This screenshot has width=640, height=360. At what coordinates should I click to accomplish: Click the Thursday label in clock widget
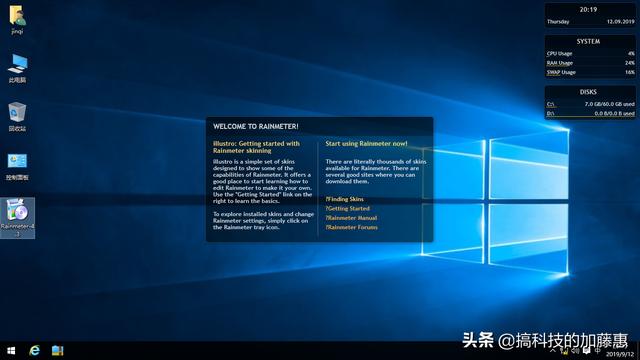click(558, 22)
